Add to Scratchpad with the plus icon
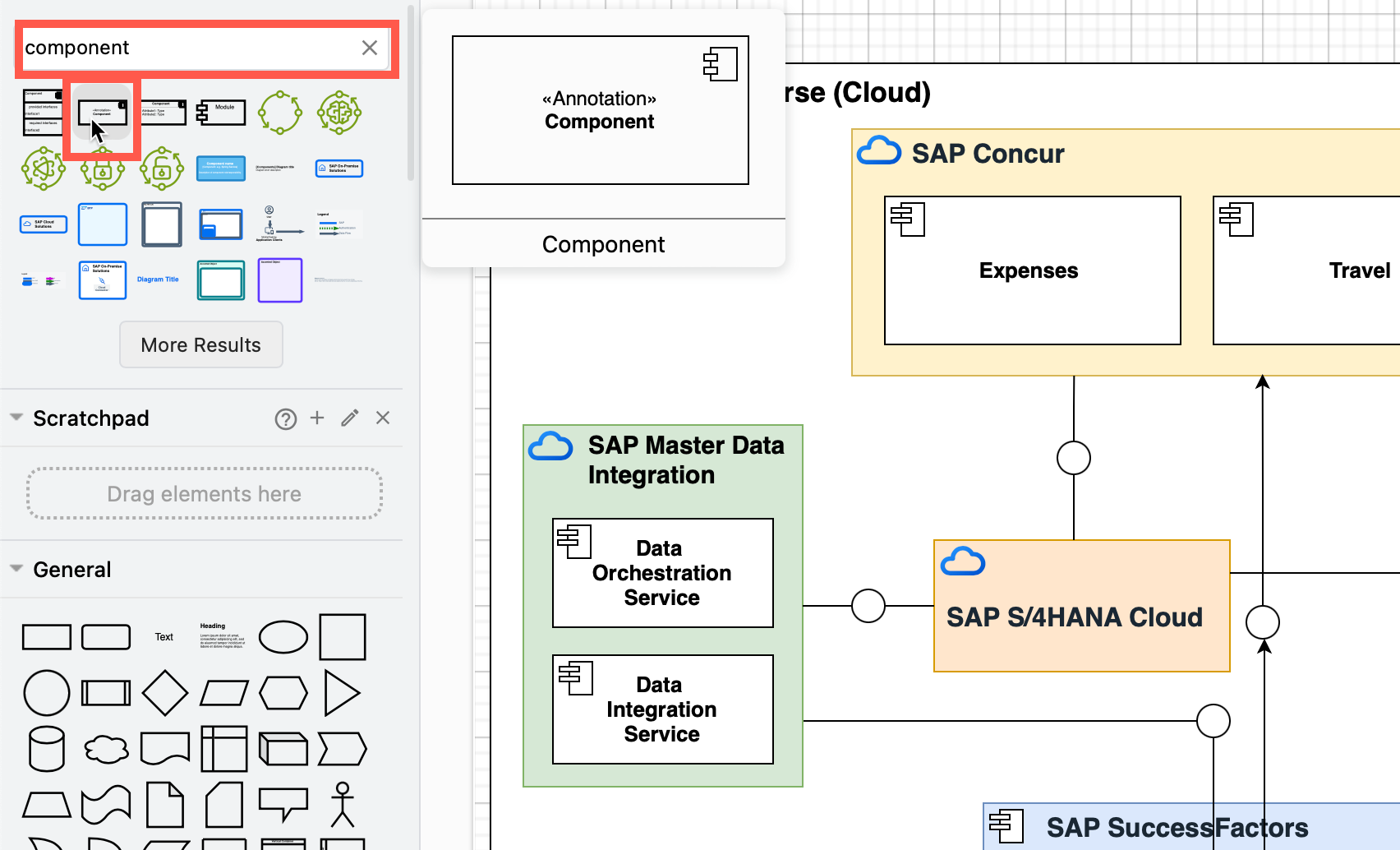The image size is (1400, 850). [317, 418]
